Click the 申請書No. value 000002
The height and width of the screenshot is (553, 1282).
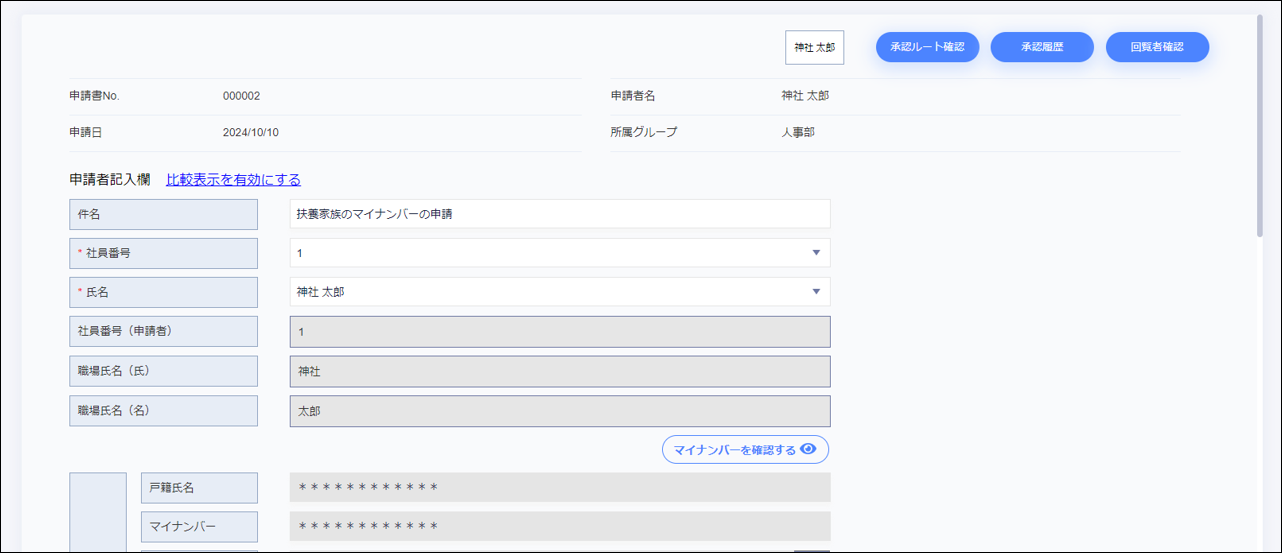coord(241,96)
